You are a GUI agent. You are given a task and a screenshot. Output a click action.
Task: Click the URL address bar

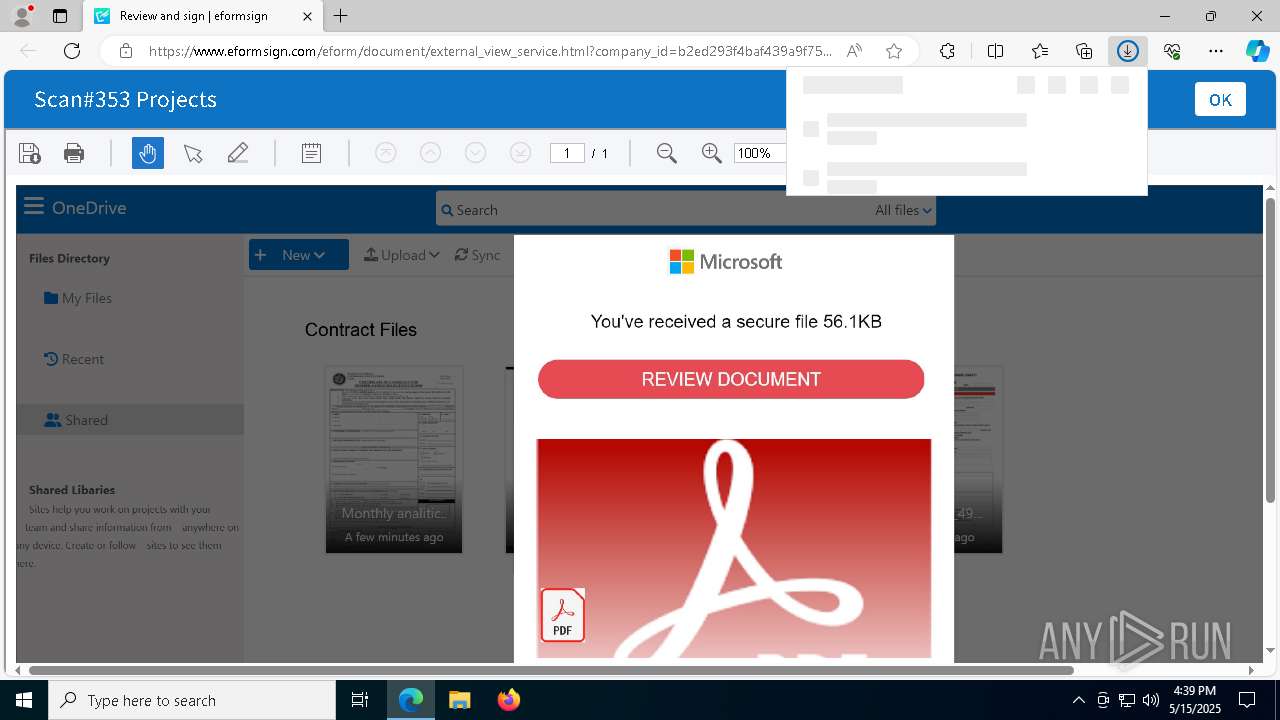(490, 51)
